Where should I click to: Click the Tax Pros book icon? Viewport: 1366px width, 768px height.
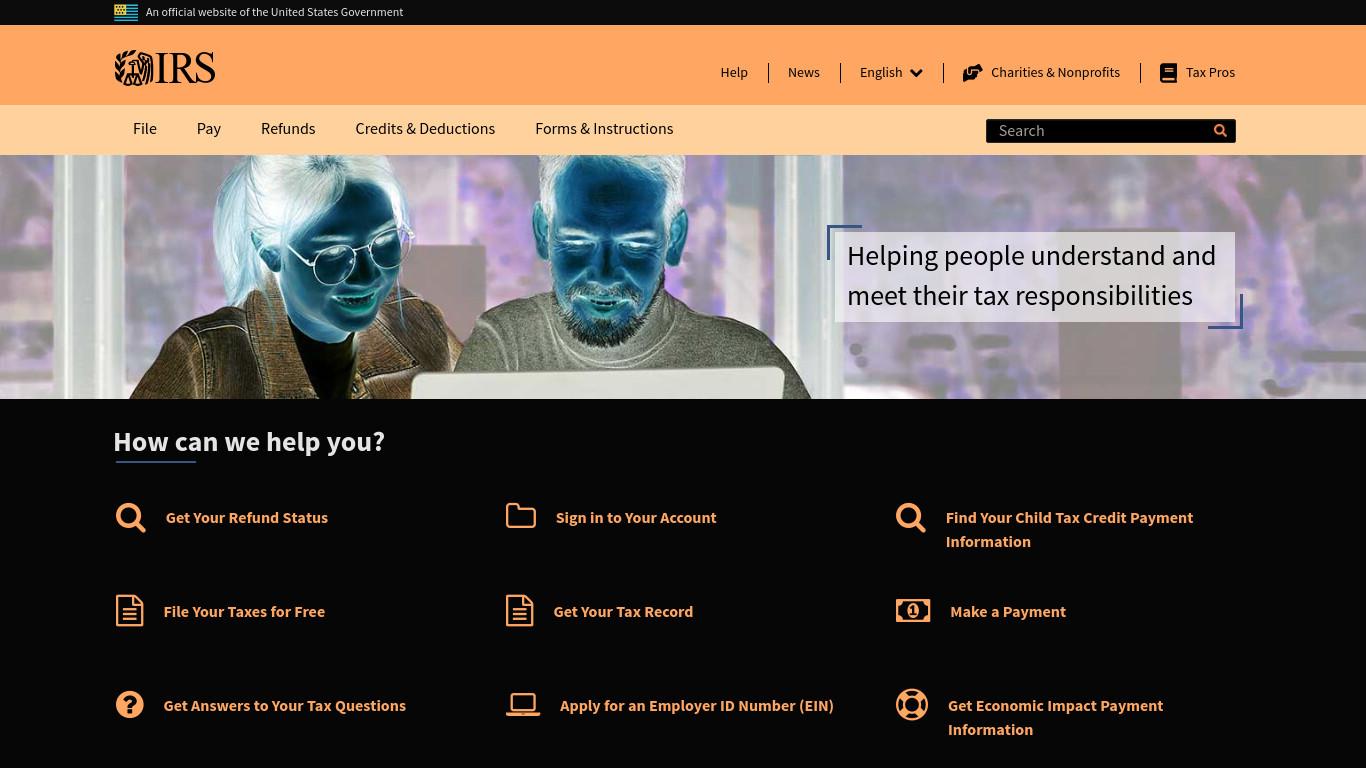[x=1168, y=73]
